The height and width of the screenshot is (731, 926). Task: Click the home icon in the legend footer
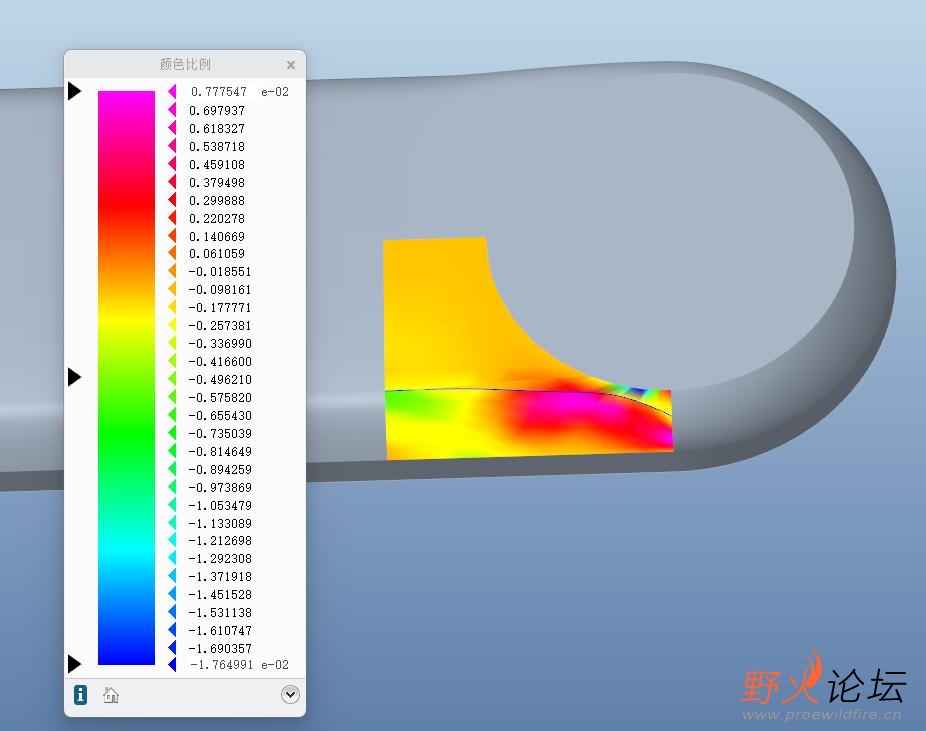point(111,695)
